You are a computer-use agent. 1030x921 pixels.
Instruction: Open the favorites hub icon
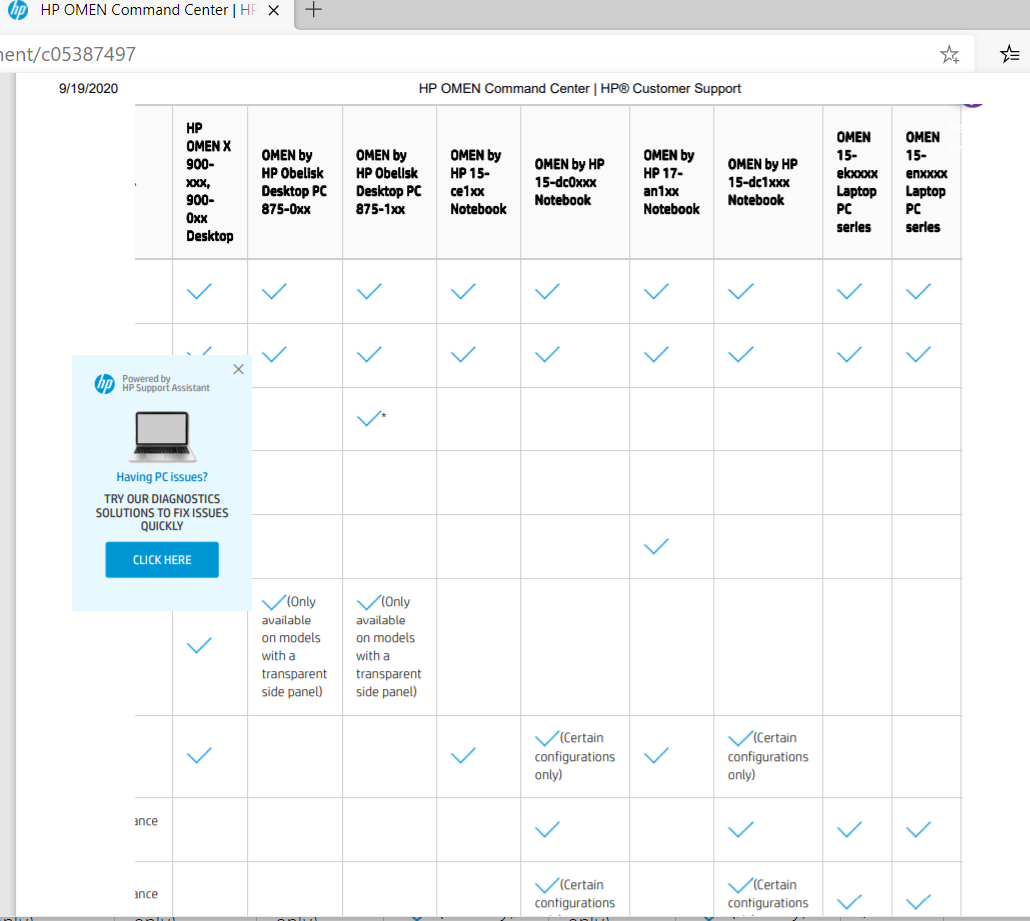pyautogui.click(x=1008, y=53)
